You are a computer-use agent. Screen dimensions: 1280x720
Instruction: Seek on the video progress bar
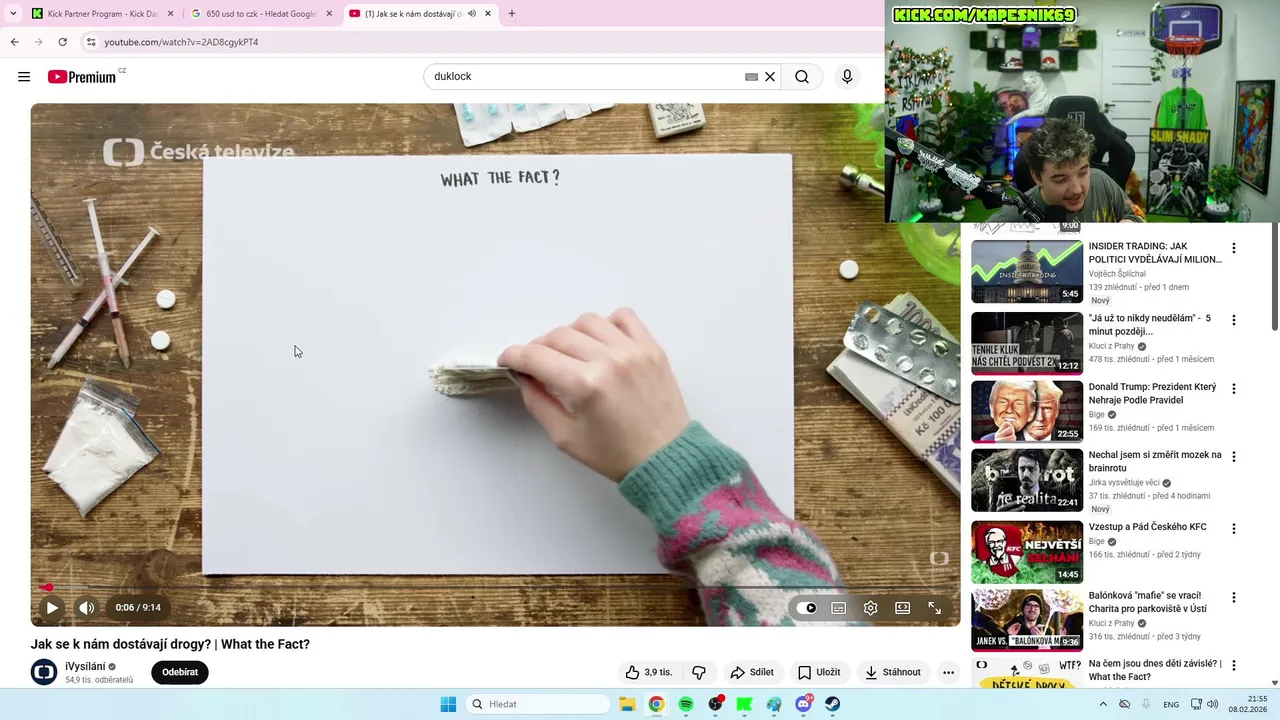coord(495,587)
